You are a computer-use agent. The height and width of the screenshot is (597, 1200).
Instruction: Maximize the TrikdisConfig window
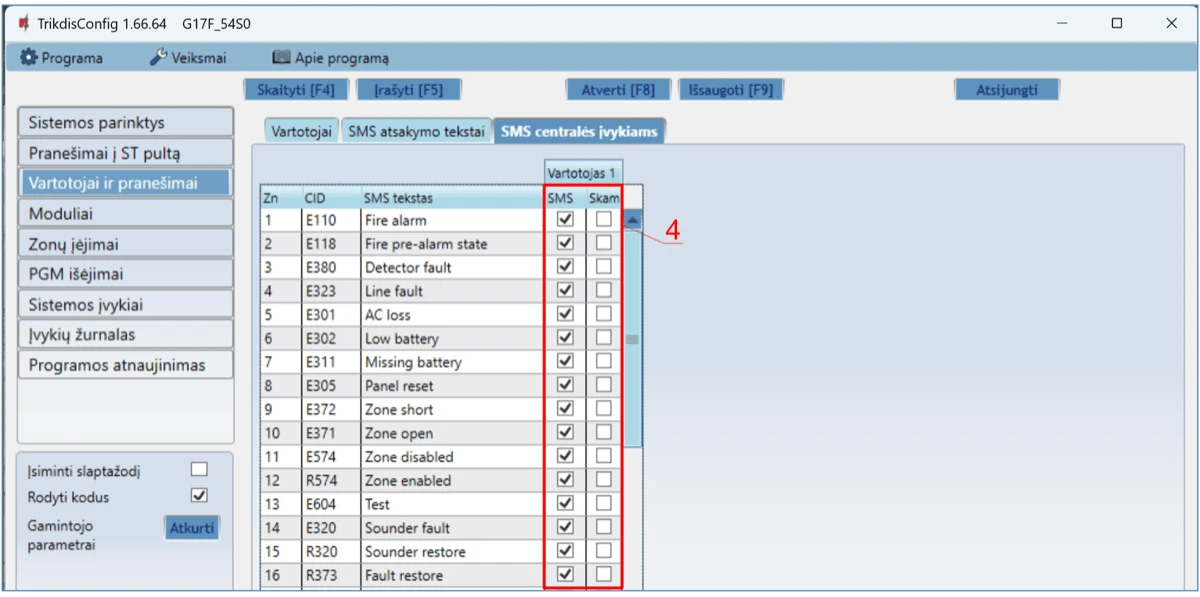pyautogui.click(x=1117, y=24)
